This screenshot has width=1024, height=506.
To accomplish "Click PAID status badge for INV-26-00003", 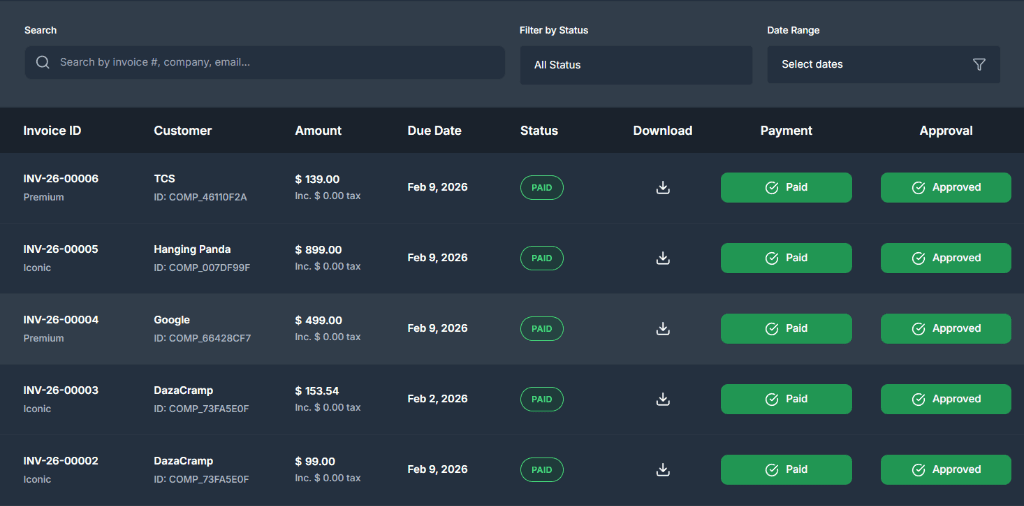I will click(541, 399).
